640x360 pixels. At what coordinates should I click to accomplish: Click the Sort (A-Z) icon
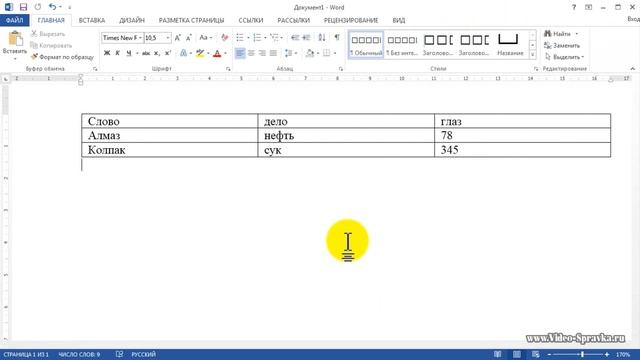(x=322, y=38)
